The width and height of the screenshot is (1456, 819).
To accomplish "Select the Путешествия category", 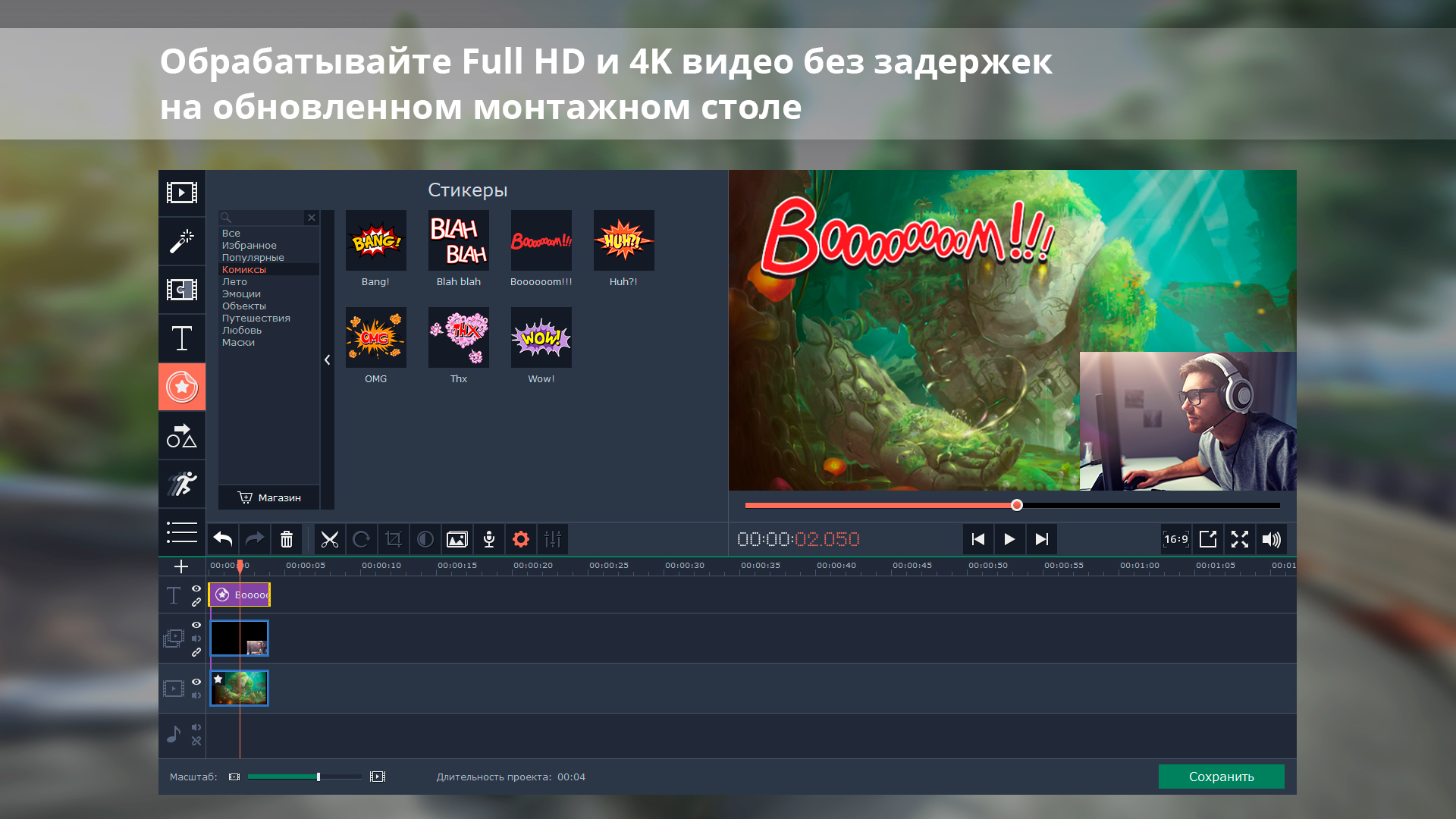I will click(256, 318).
